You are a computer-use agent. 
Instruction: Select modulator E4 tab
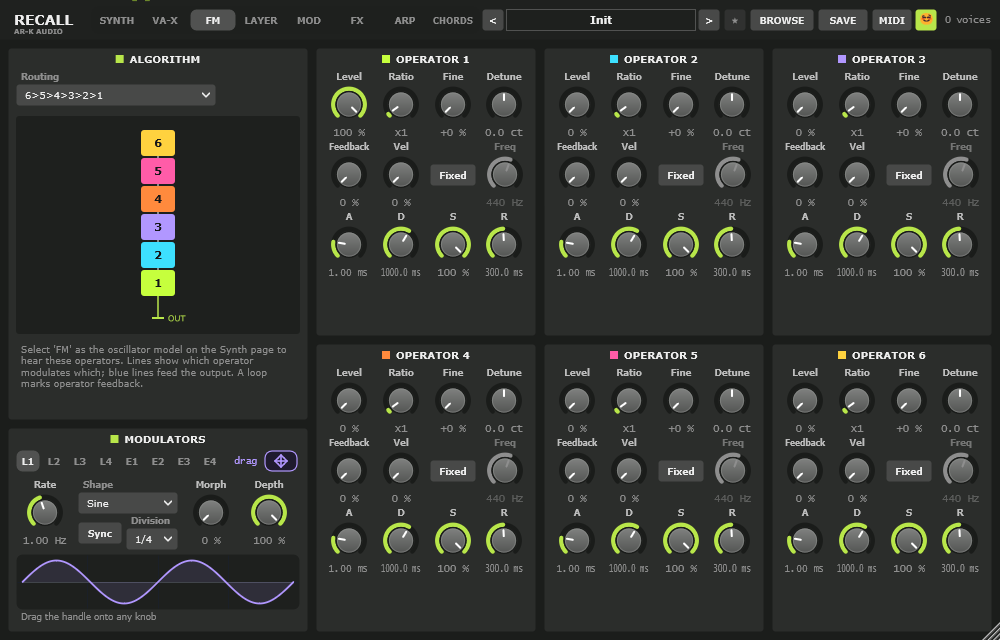[210, 462]
